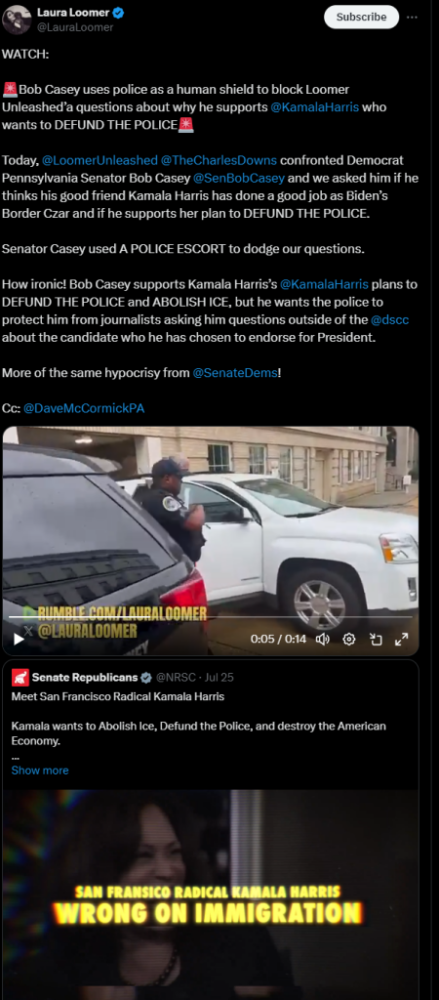
Task: Click the verified badge beside Laura Loomer
Action: coord(119,12)
